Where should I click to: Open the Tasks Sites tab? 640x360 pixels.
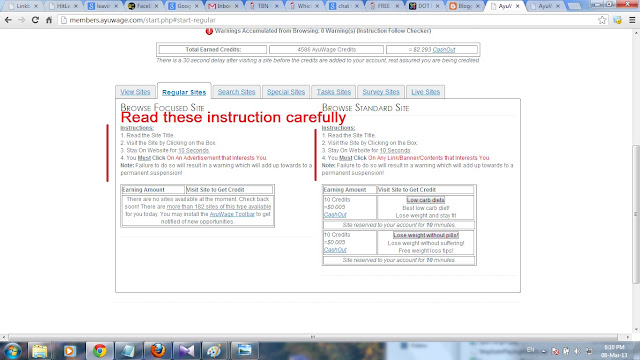pyautogui.click(x=333, y=92)
